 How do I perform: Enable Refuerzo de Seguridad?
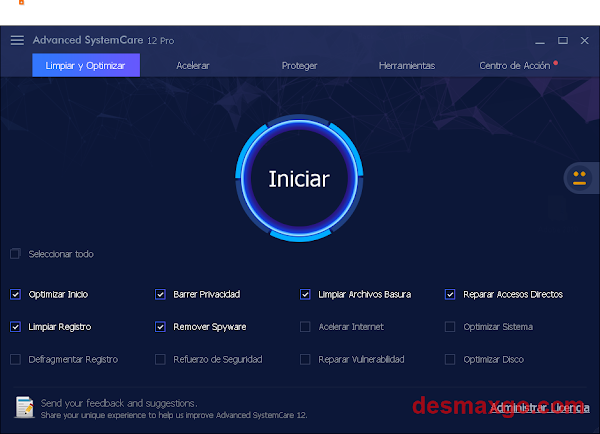point(160,359)
